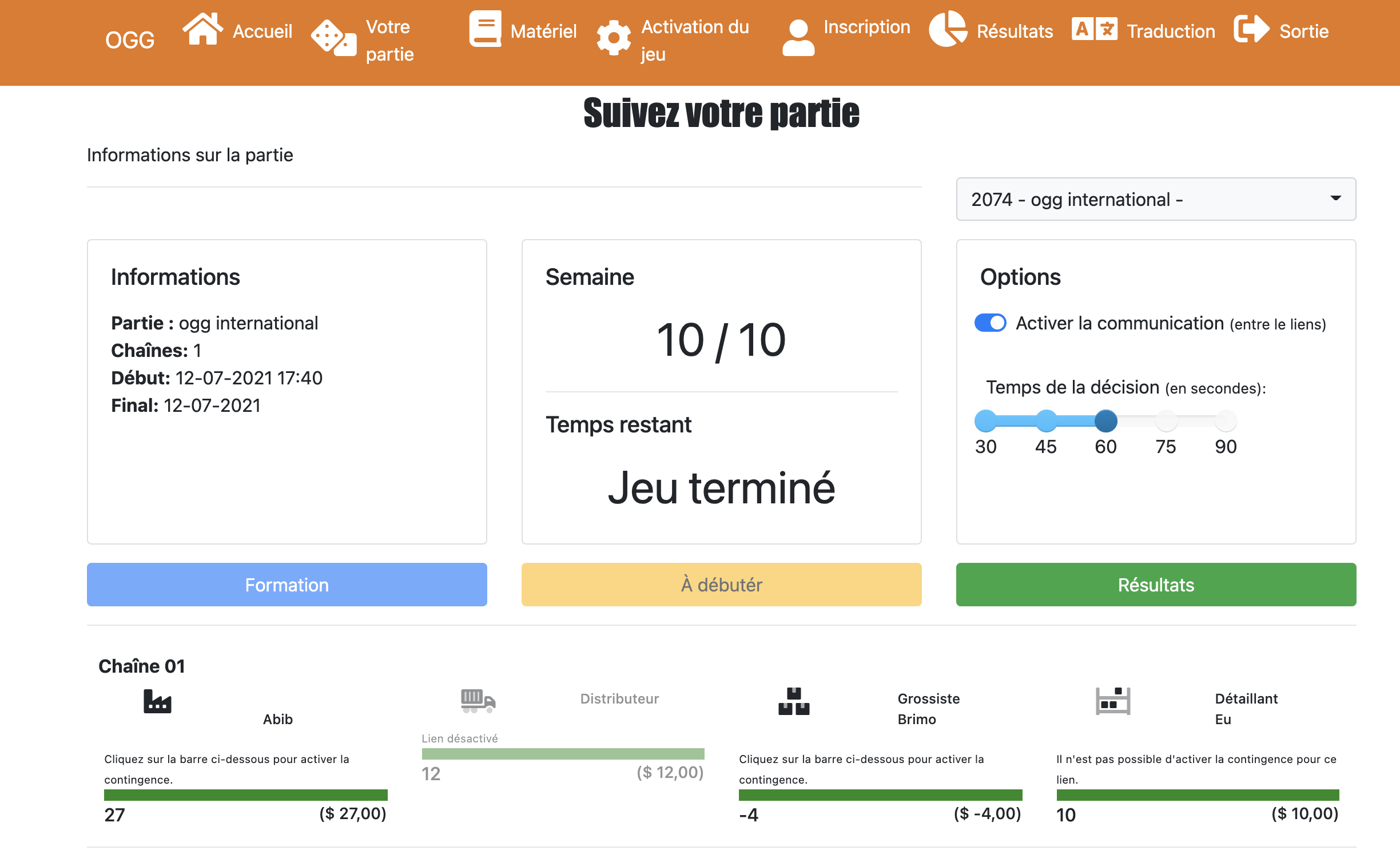This screenshot has width=1400, height=858.
Task: Set decision time slider to 90
Action: tap(1226, 421)
